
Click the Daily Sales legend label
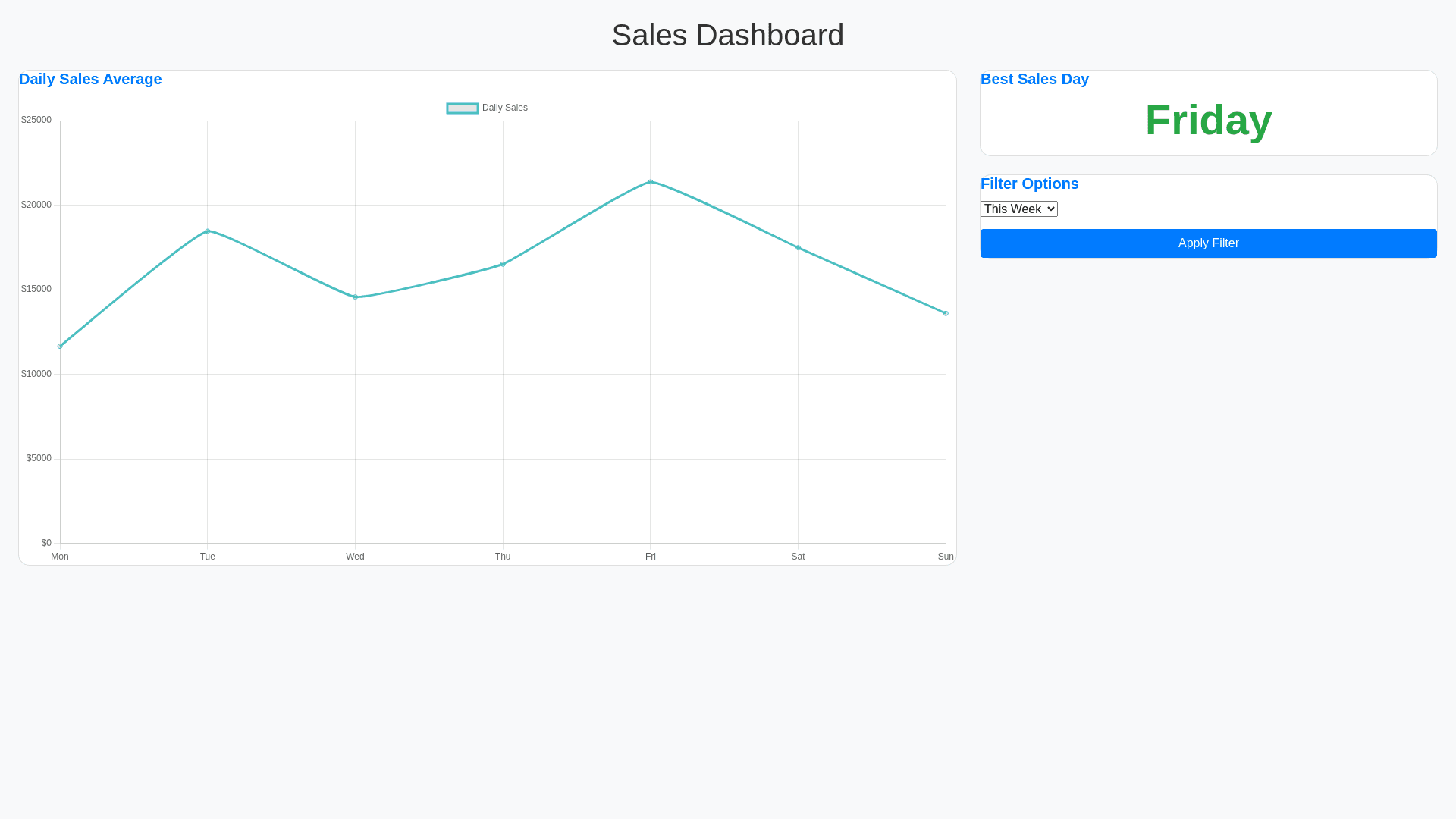pos(505,108)
